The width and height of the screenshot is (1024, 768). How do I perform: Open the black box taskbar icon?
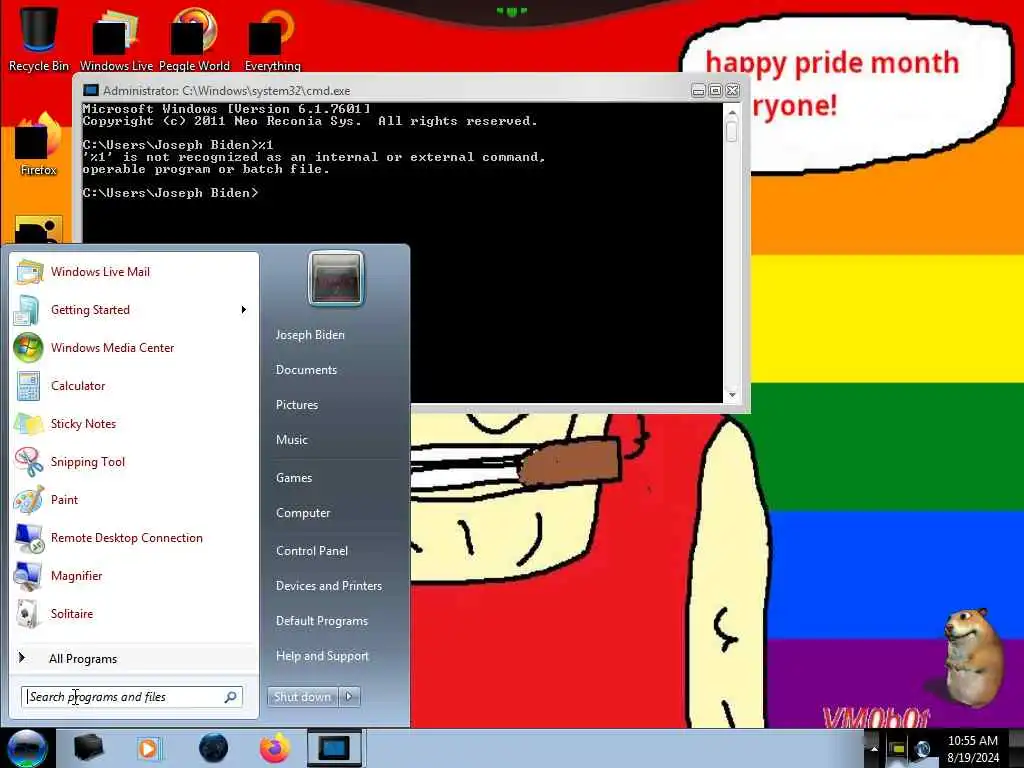(x=89, y=748)
